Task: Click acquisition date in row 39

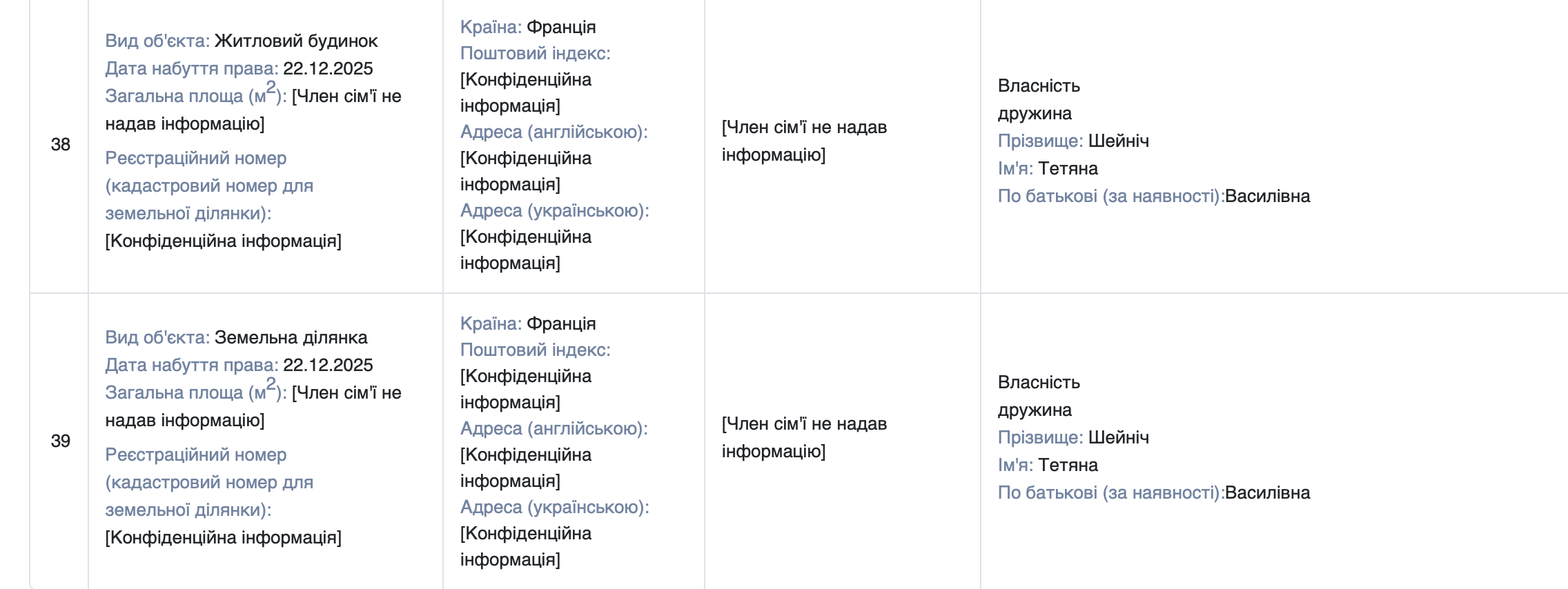Action: tap(328, 366)
